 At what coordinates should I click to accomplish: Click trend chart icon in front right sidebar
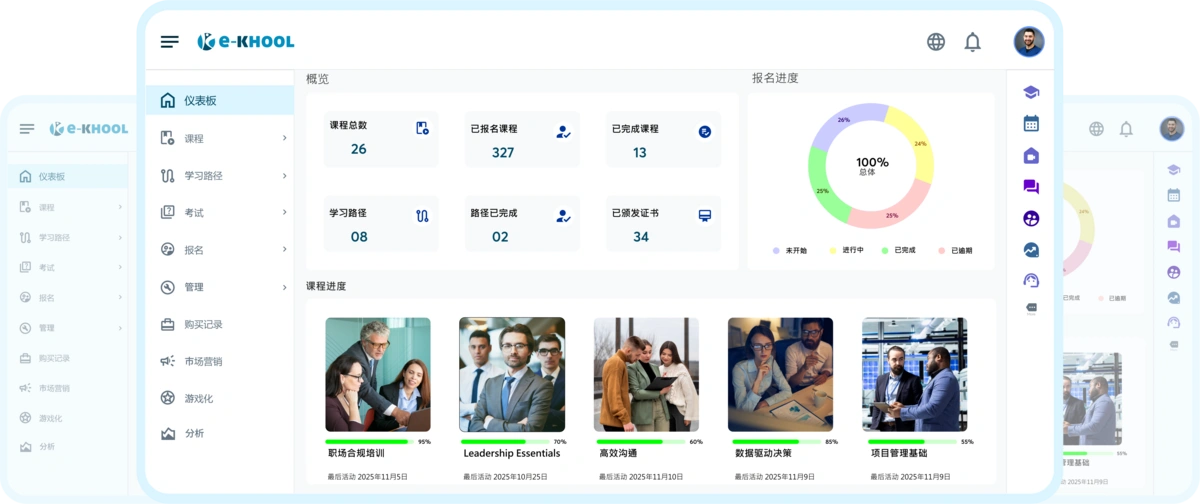pos(1031,250)
